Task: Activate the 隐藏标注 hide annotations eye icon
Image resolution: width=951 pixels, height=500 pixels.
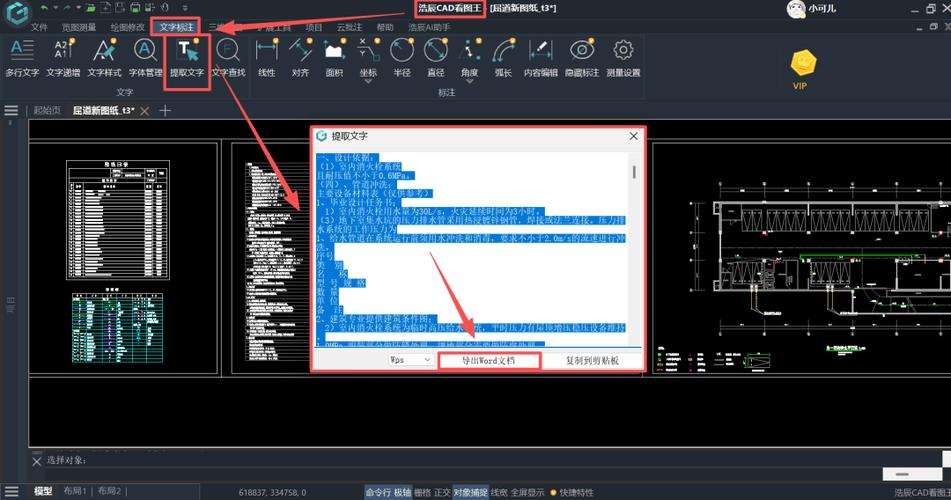Action: click(x=582, y=58)
